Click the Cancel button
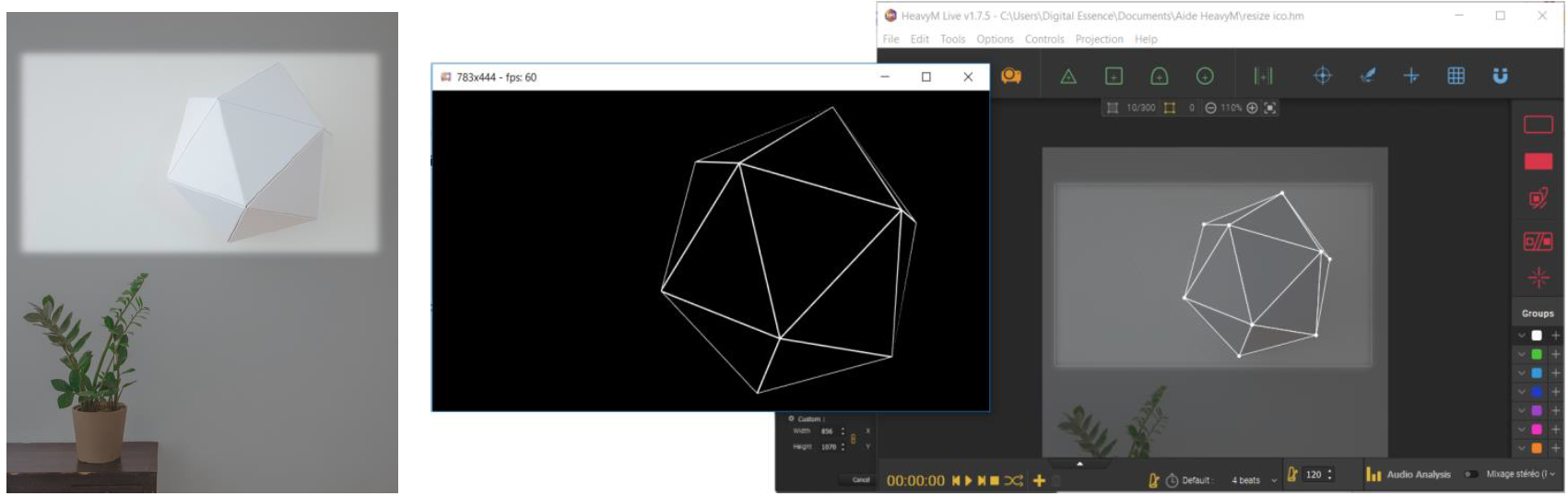 [860, 479]
